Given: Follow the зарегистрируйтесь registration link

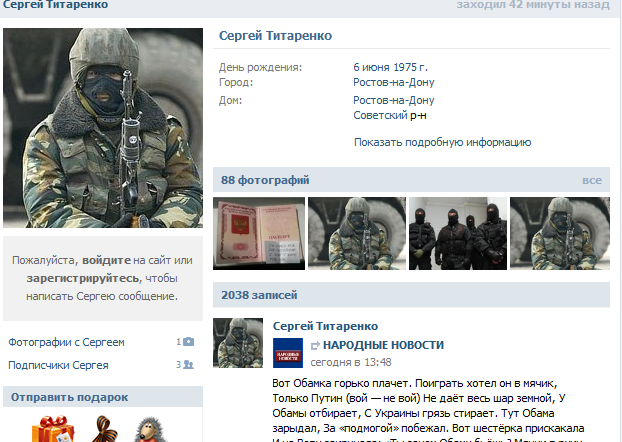Looking at the screenshot, I should [x=84, y=278].
